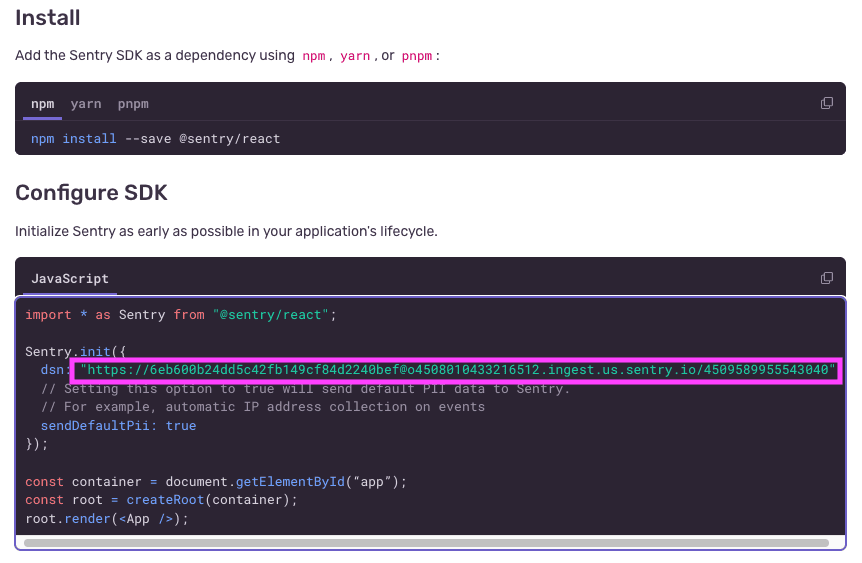862x563 pixels.
Task: Click the highlighted DSN URL string
Action: pyautogui.click(x=457, y=370)
